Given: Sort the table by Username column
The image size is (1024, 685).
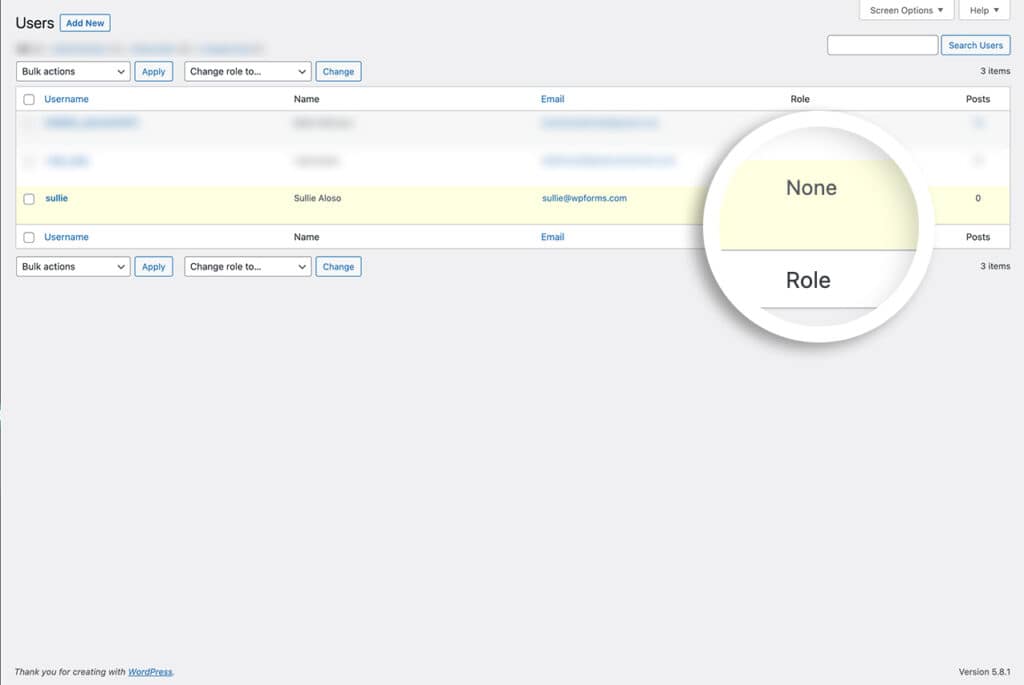Looking at the screenshot, I should tap(66, 99).
